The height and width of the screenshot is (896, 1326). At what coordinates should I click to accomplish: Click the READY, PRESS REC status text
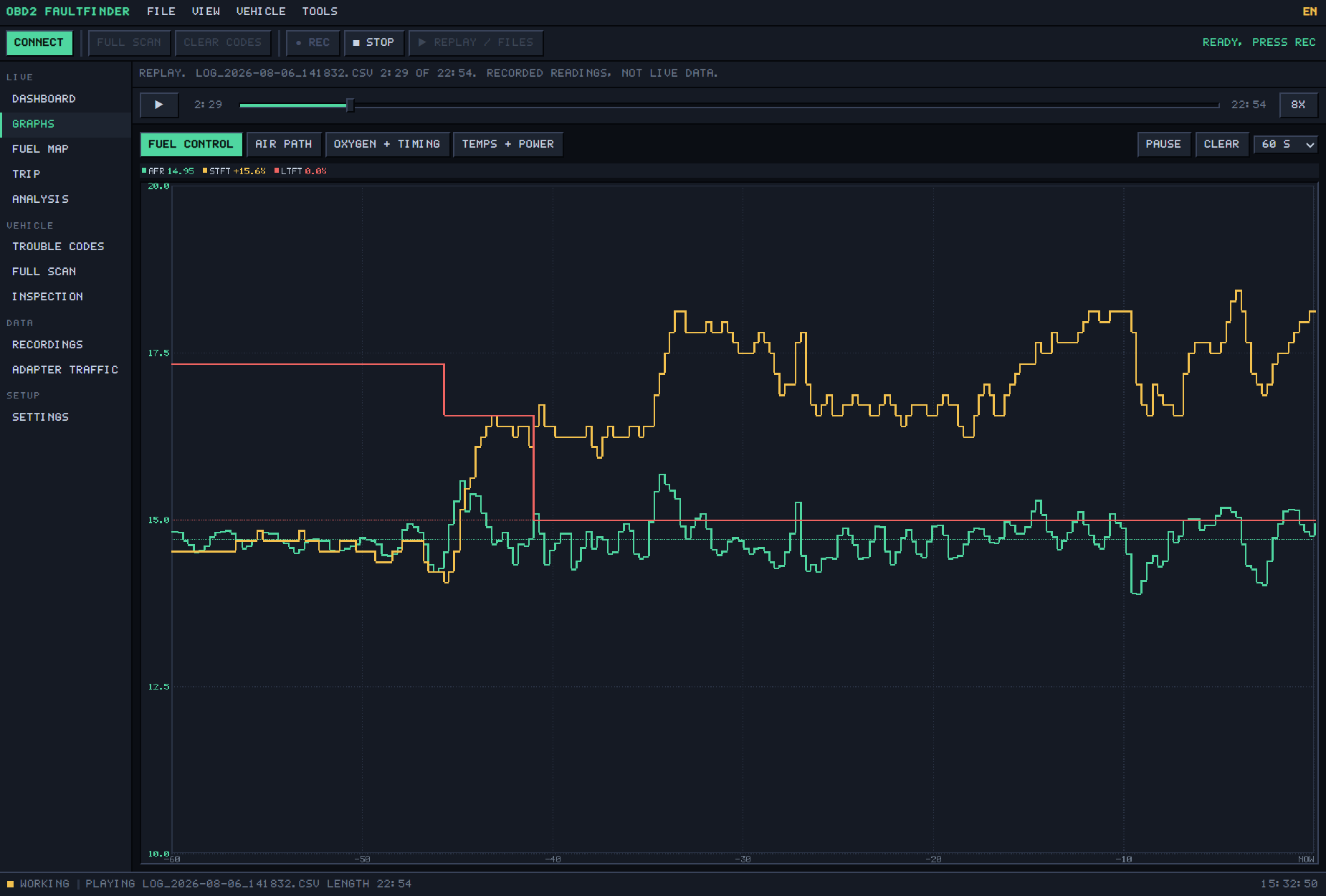[x=1259, y=42]
